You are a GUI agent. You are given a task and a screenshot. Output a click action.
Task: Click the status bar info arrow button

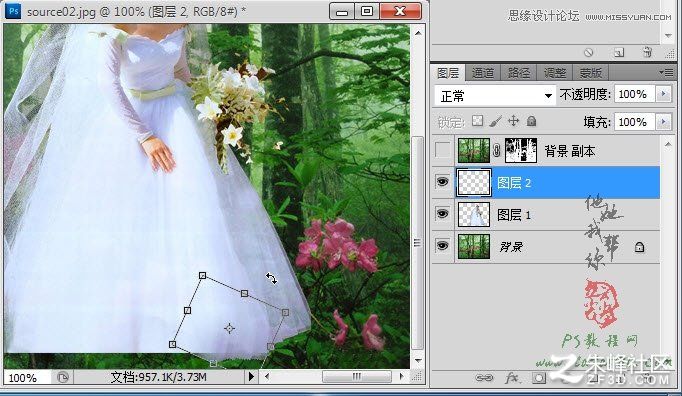[x=251, y=376]
